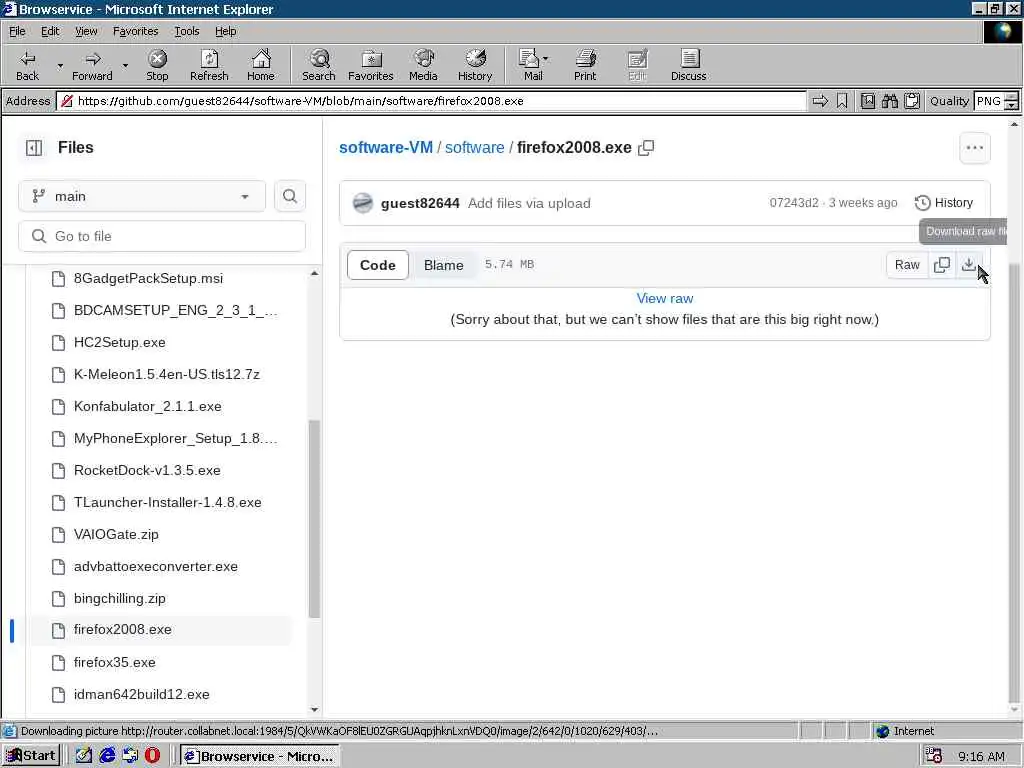Open the View menu

click(86, 31)
